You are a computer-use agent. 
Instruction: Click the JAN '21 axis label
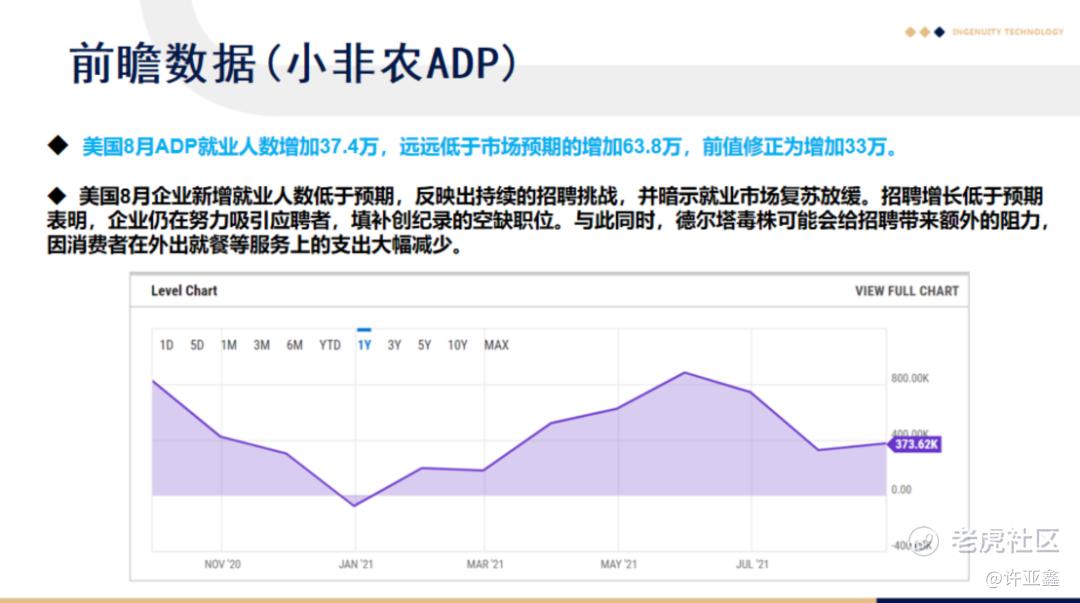355,564
